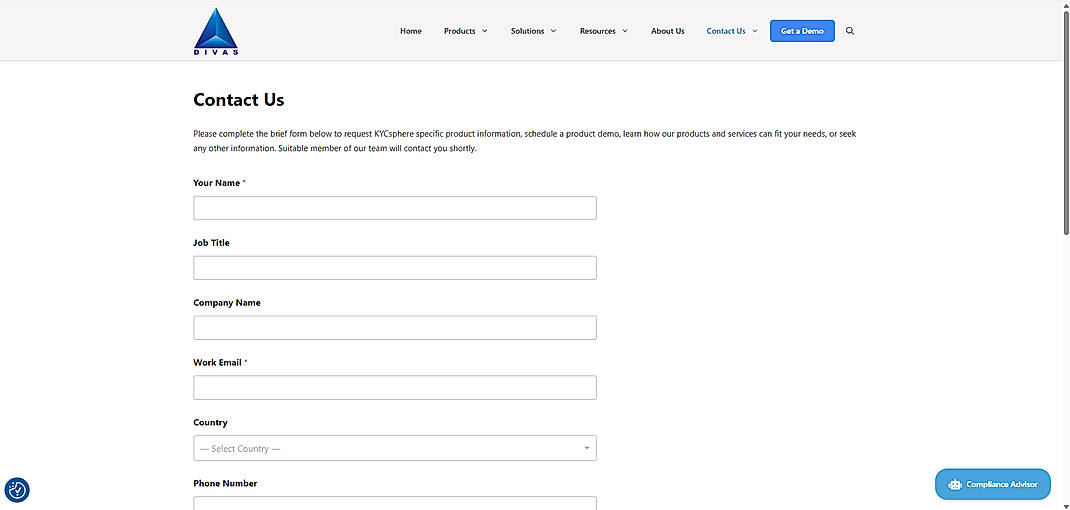The width and height of the screenshot is (1070, 510).
Task: Focus the Company Name input field
Action: click(395, 328)
